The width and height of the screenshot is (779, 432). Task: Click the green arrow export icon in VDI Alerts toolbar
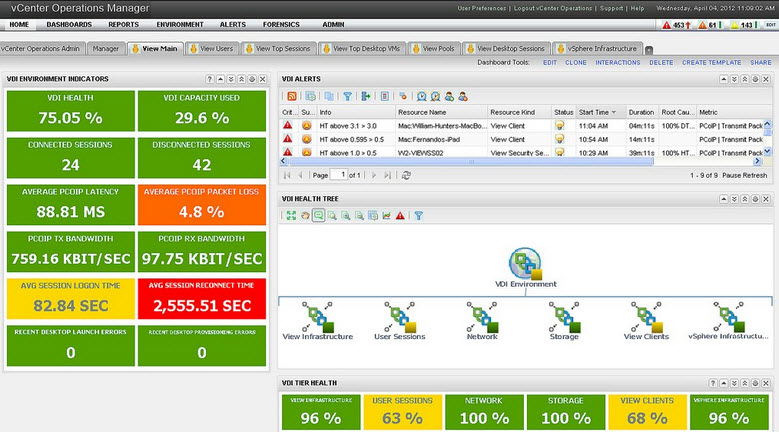(366, 96)
